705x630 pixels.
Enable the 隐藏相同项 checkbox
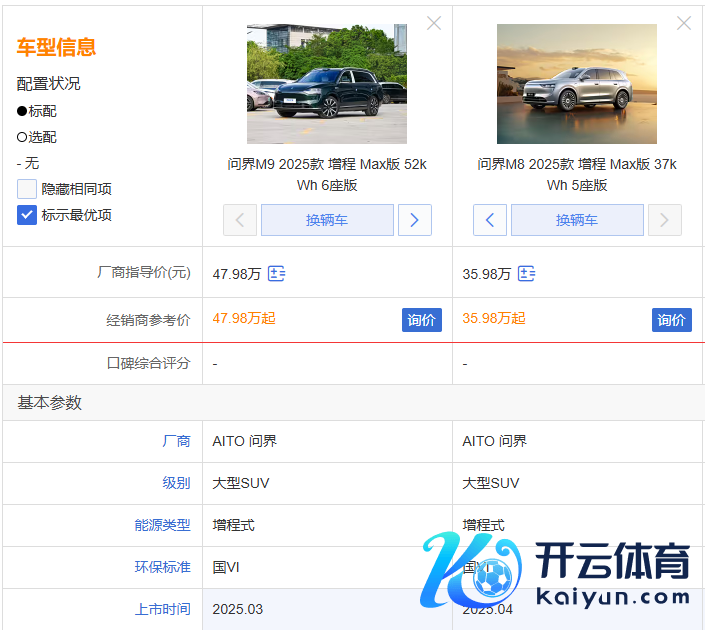[27, 189]
